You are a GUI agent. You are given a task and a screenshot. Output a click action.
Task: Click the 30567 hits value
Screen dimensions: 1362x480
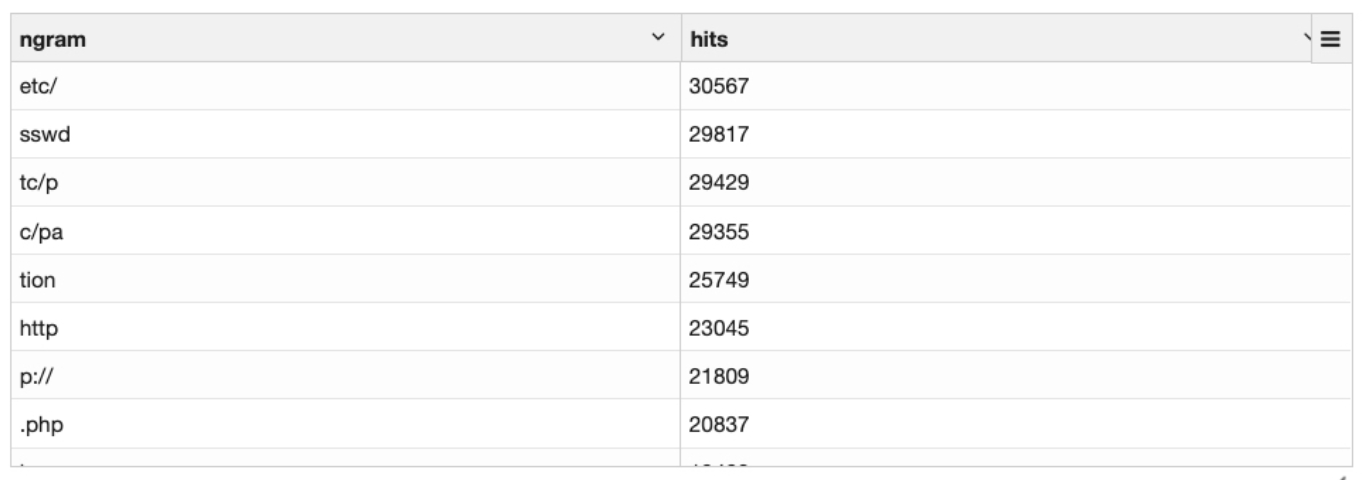[719, 87]
